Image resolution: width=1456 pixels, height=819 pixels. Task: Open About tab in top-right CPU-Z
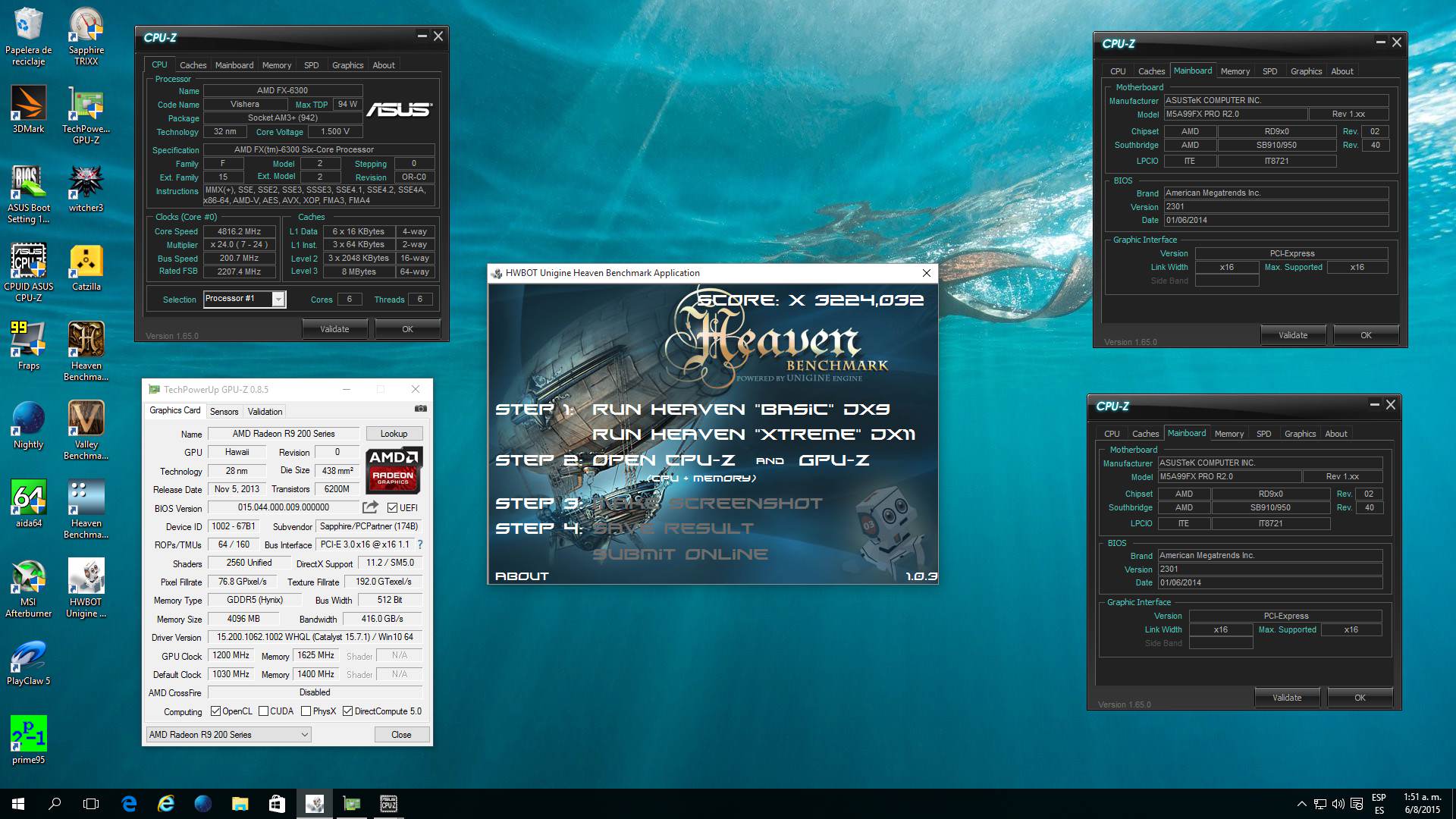click(1341, 71)
